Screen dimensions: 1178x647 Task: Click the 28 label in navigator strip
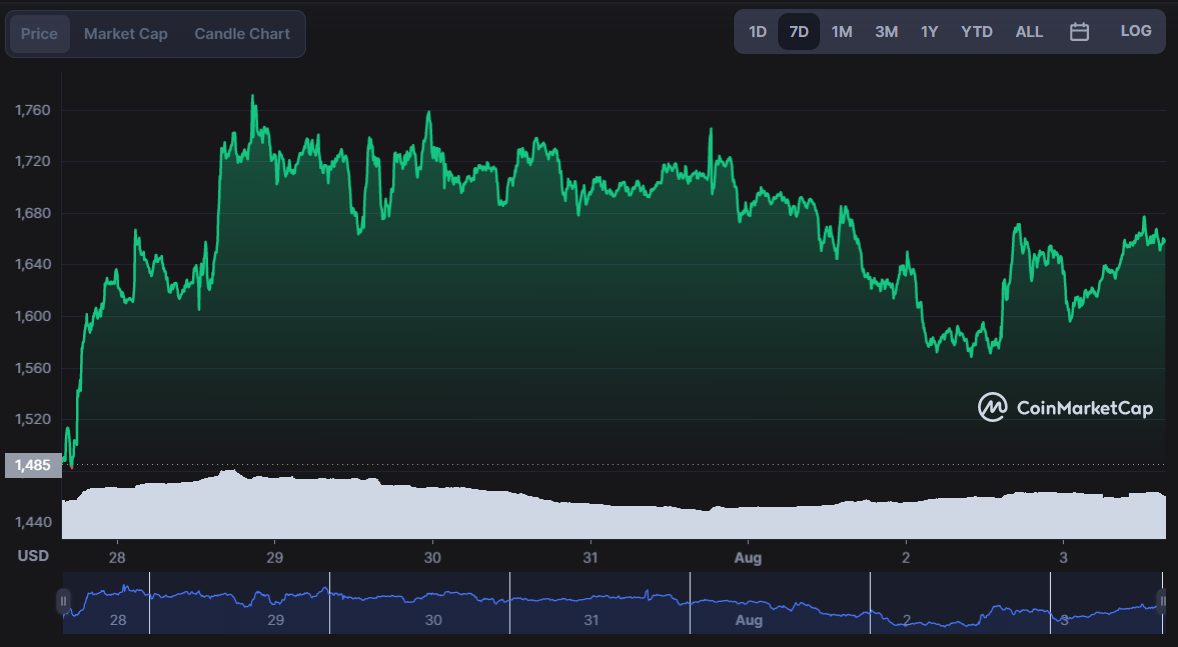[118, 620]
